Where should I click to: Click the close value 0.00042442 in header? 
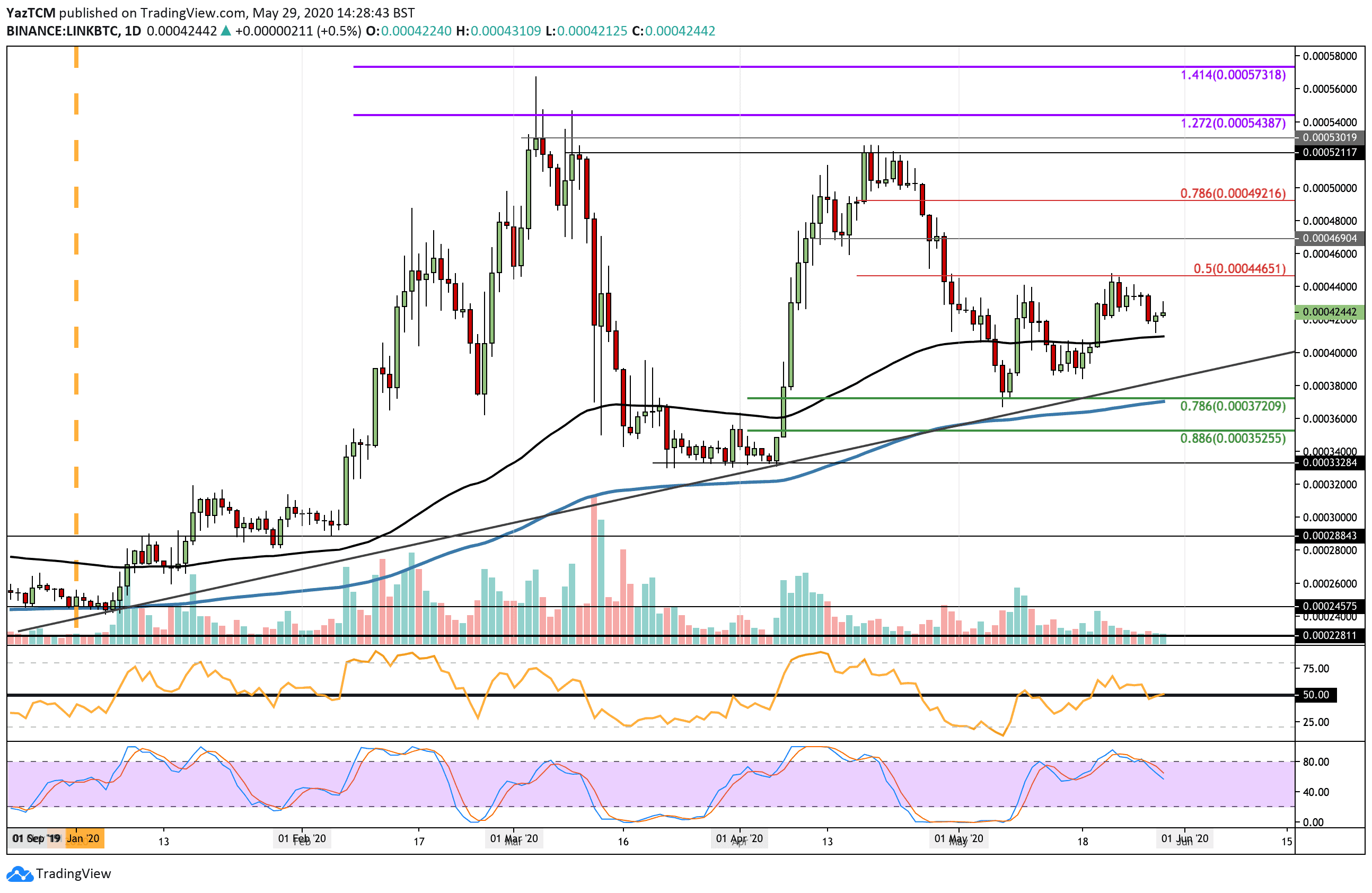pyautogui.click(x=680, y=31)
